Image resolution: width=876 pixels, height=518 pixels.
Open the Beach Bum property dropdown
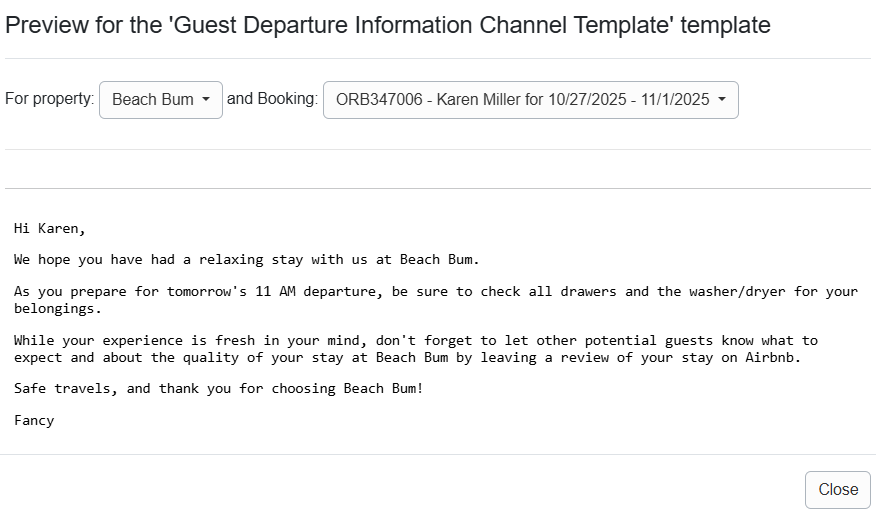(x=160, y=100)
